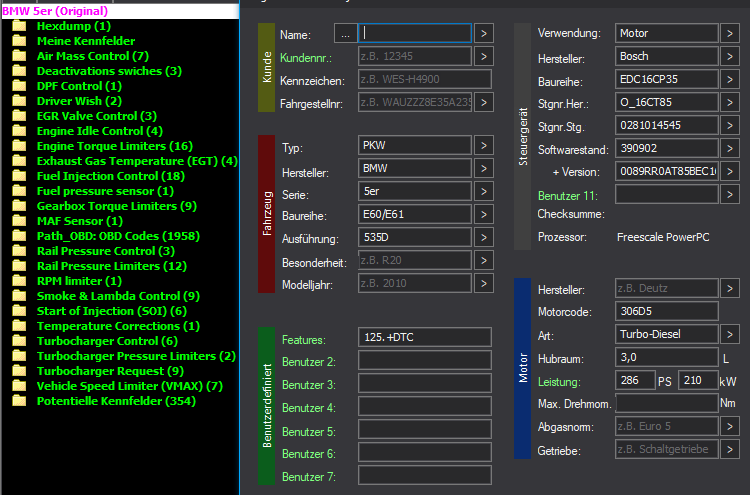Image resolution: width=750 pixels, height=495 pixels.
Task: Focus the customer Name text field
Action: (415, 33)
